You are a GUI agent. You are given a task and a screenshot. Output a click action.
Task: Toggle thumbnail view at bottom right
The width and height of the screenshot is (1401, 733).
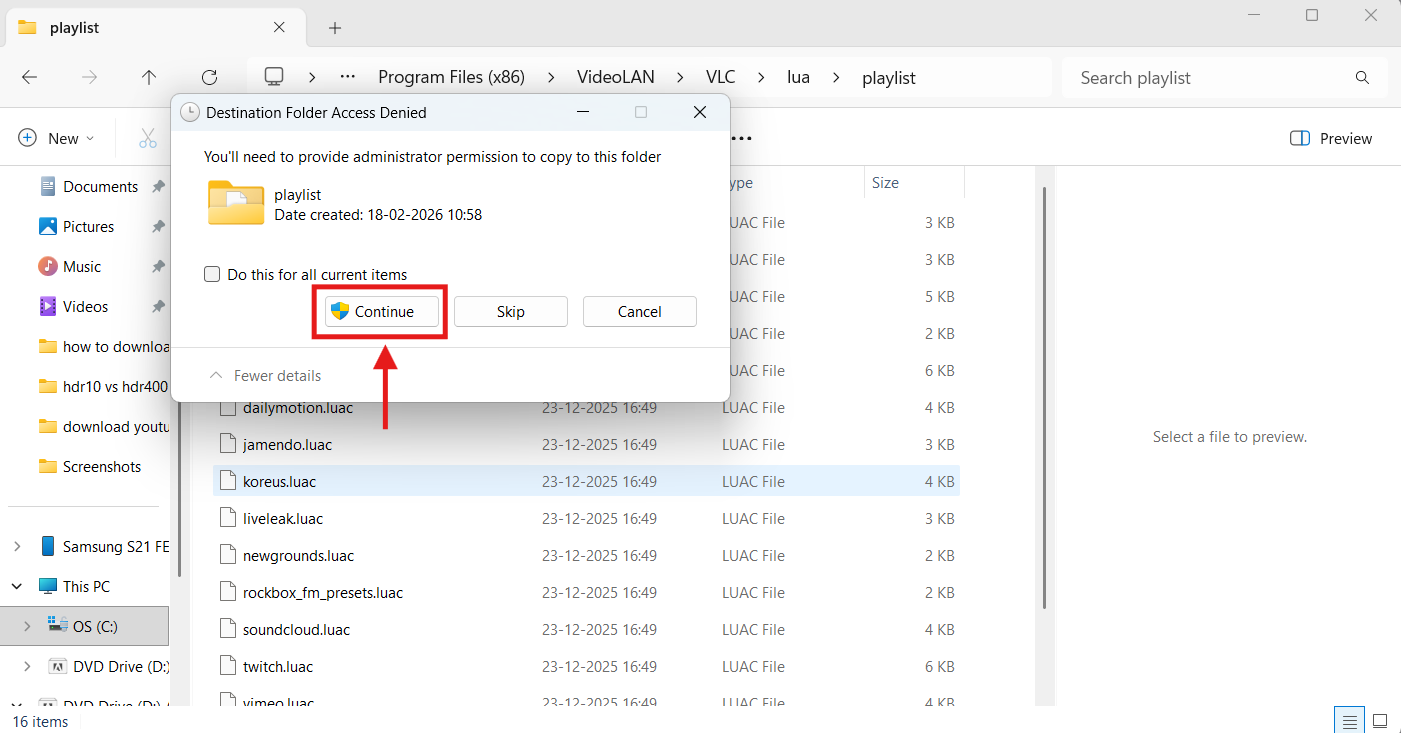(x=1381, y=719)
